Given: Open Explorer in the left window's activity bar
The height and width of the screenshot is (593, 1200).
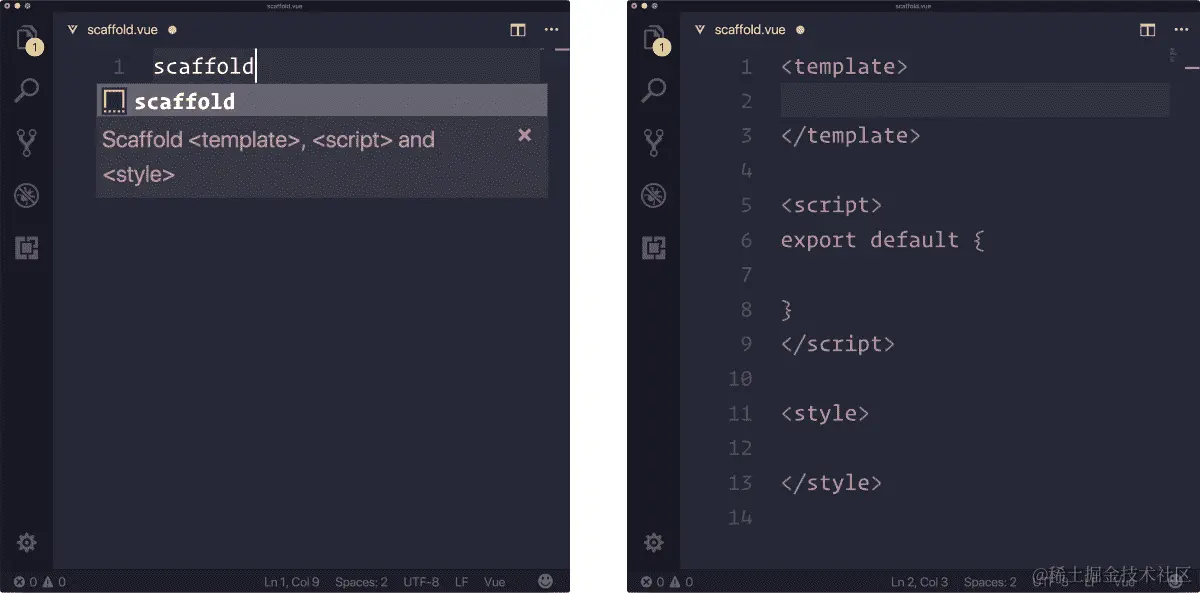Looking at the screenshot, I should click(27, 40).
